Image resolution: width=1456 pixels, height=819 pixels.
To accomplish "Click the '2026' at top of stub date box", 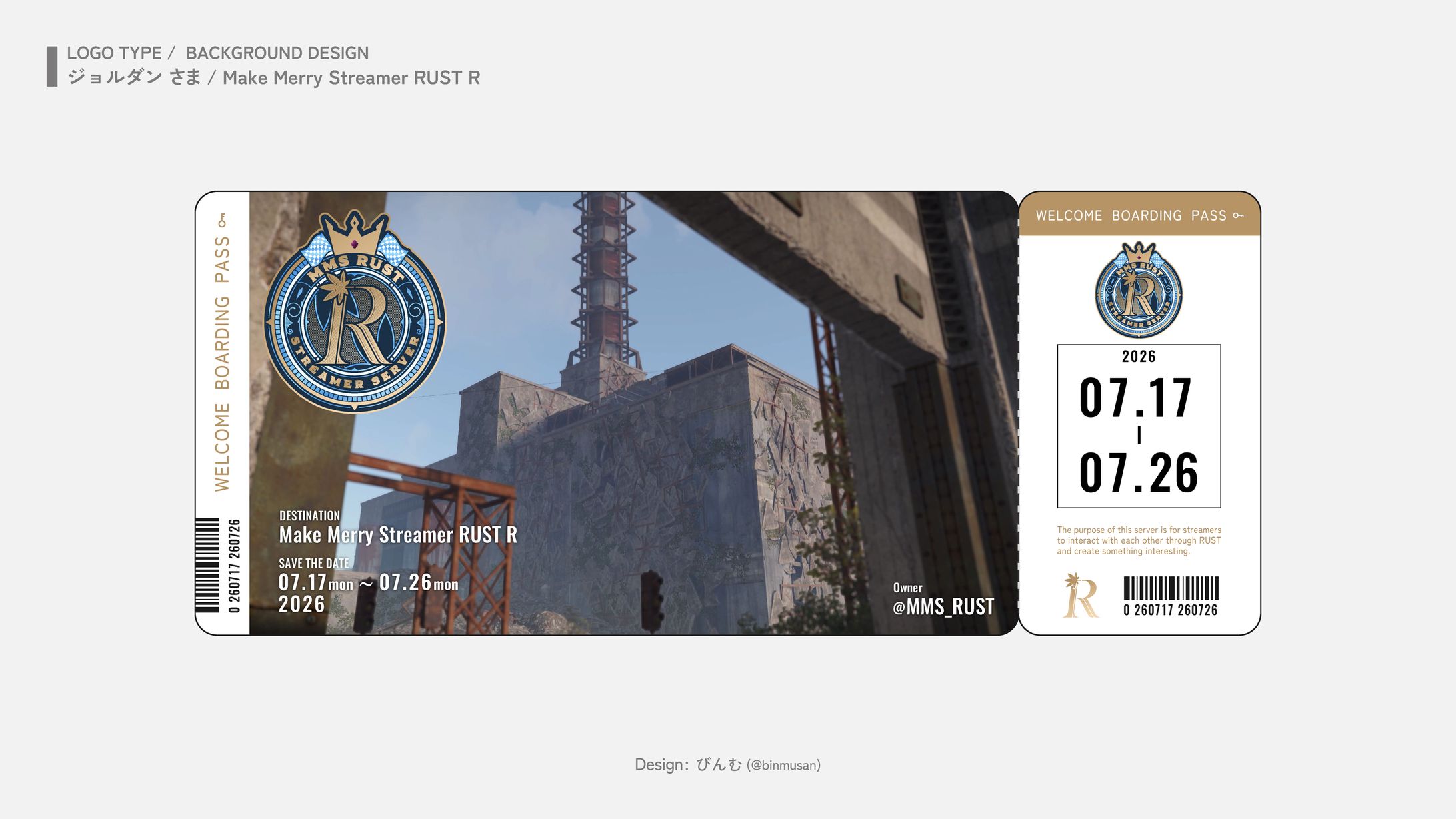I will pyautogui.click(x=1139, y=357).
